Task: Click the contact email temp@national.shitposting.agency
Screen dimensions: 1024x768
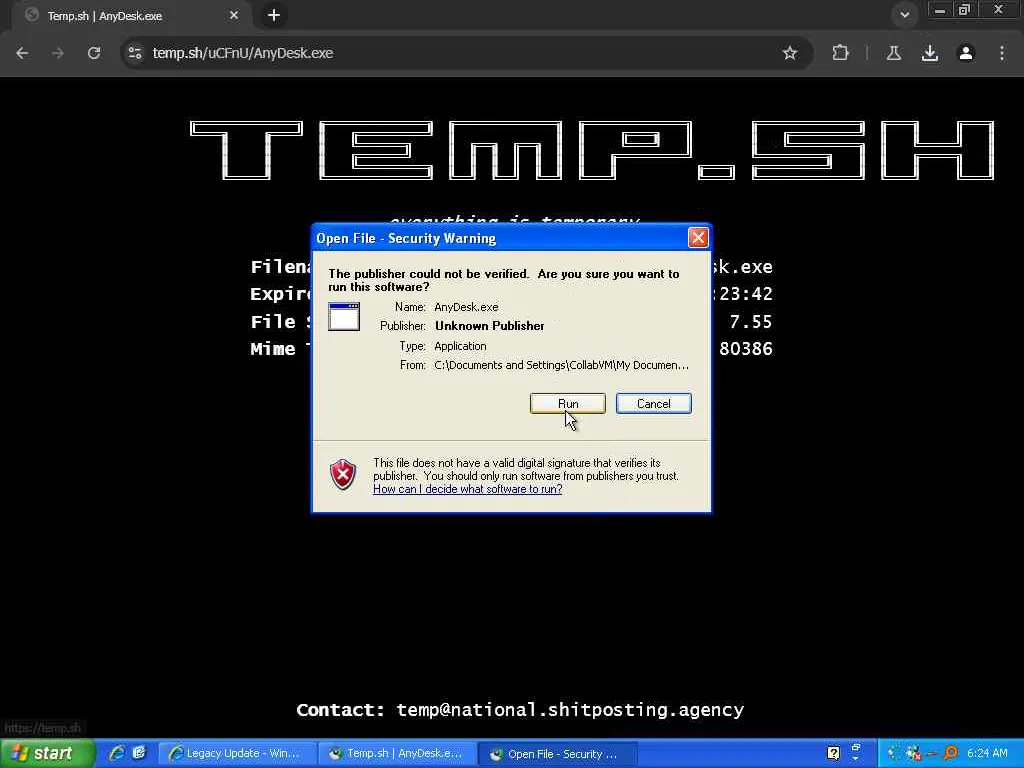Action: coord(570,710)
